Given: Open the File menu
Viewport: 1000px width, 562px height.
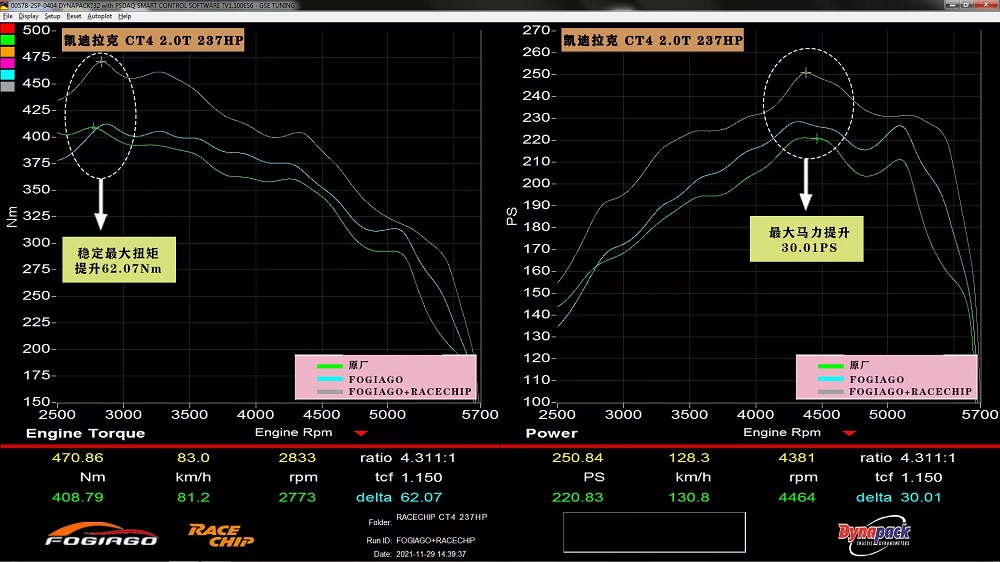Looking at the screenshot, I should [x=8, y=16].
